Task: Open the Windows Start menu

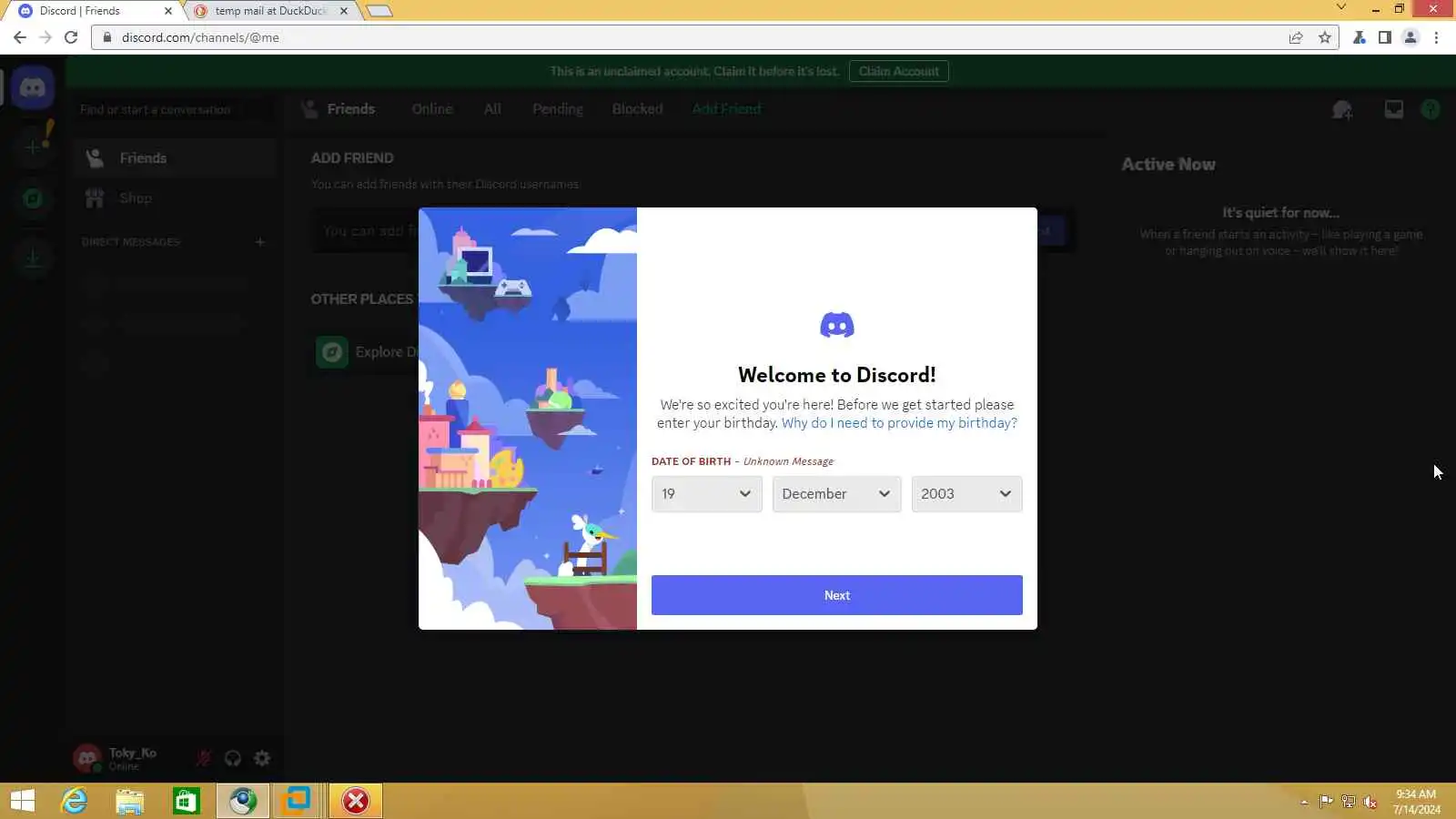Action: click(22, 801)
